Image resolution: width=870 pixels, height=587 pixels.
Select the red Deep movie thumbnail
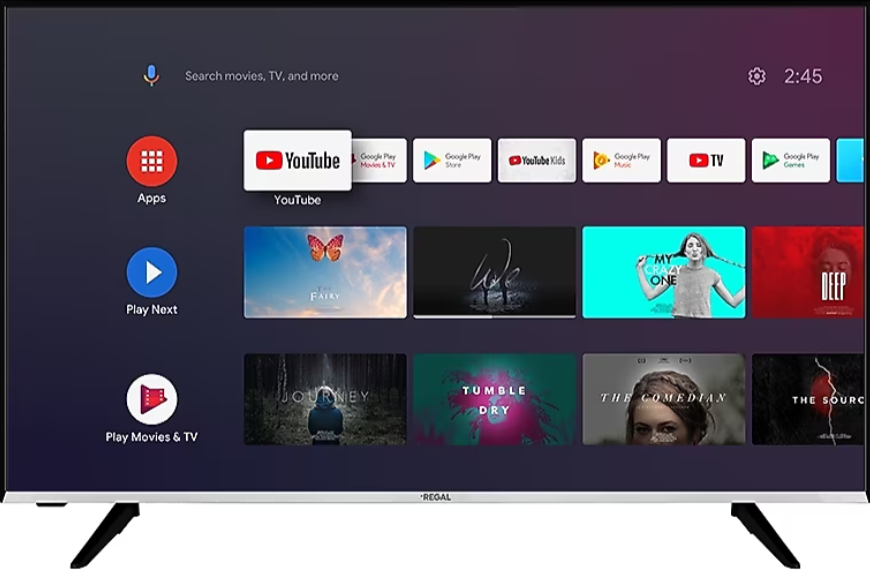(808, 272)
